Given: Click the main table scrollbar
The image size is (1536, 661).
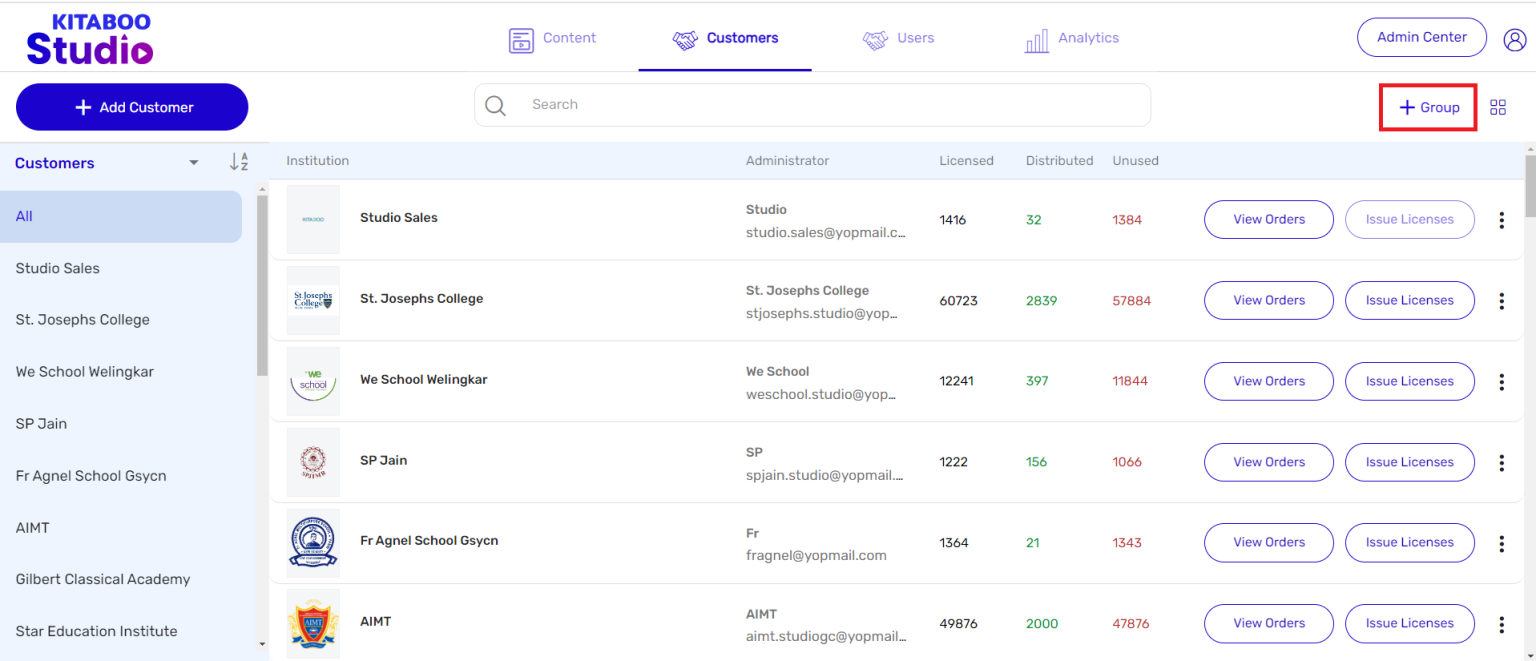Looking at the screenshot, I should 1530,187.
